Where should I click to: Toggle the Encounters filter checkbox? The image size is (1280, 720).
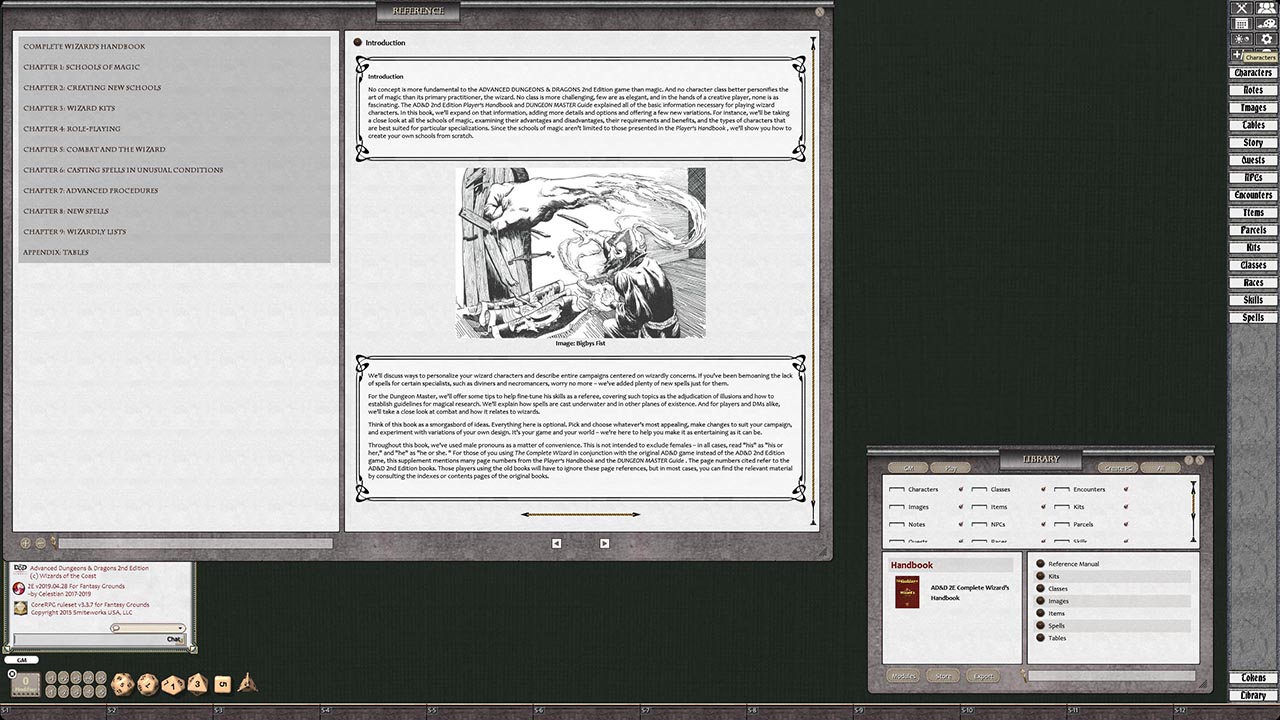click(1063, 489)
